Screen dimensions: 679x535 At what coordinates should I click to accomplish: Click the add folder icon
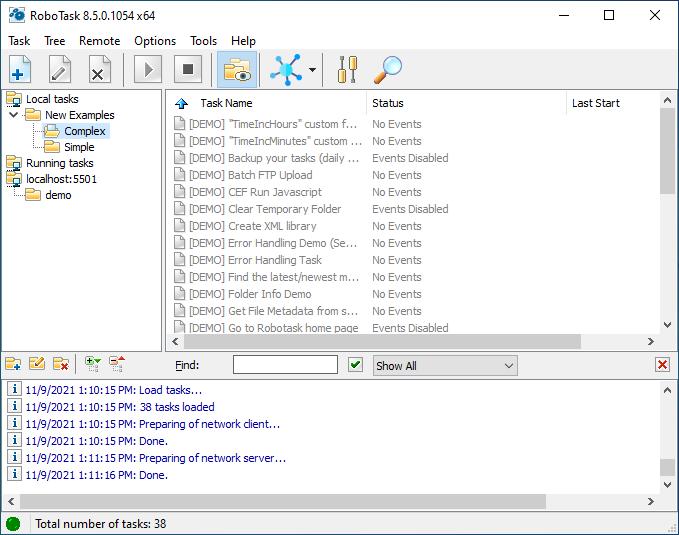[13, 363]
